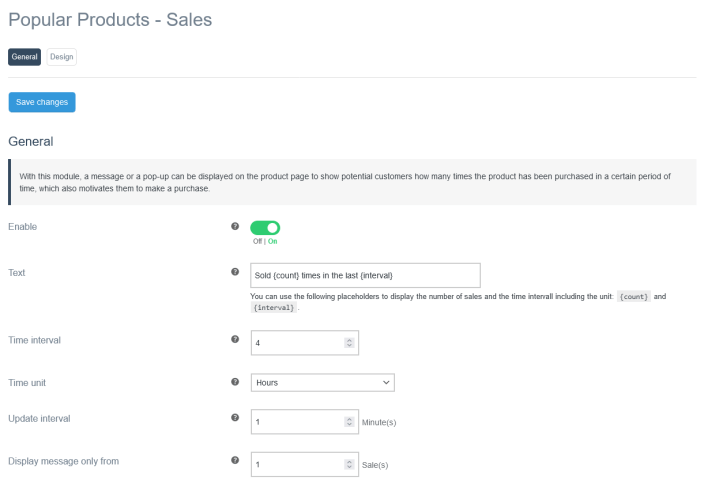Click the {count} placeholder code
Viewport: 704px width, 484px height.
tap(635, 297)
